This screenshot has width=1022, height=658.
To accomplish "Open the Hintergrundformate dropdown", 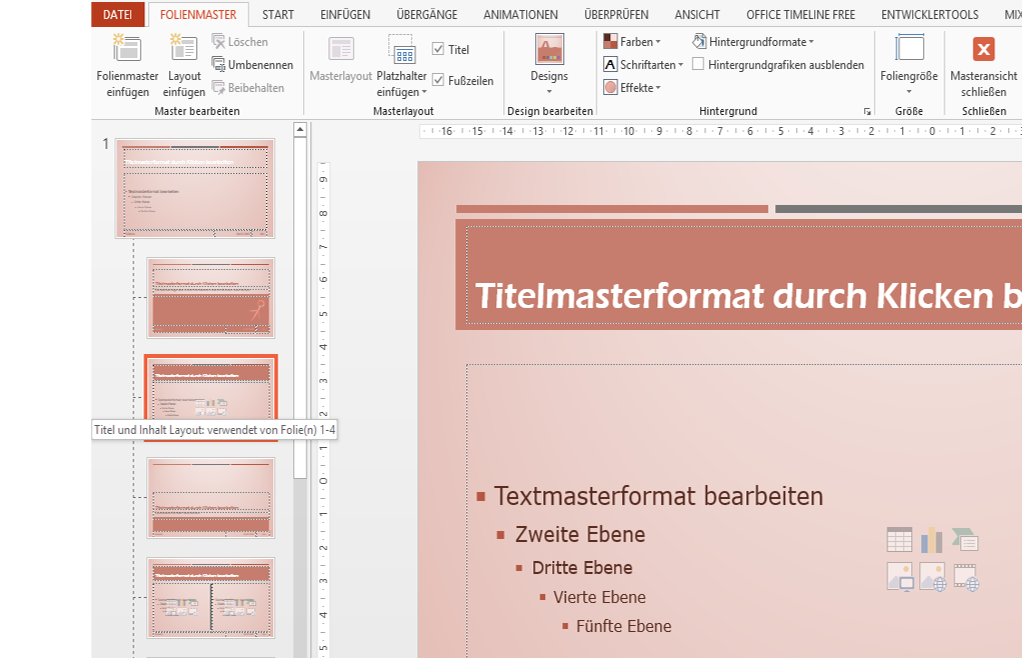I will click(753, 42).
